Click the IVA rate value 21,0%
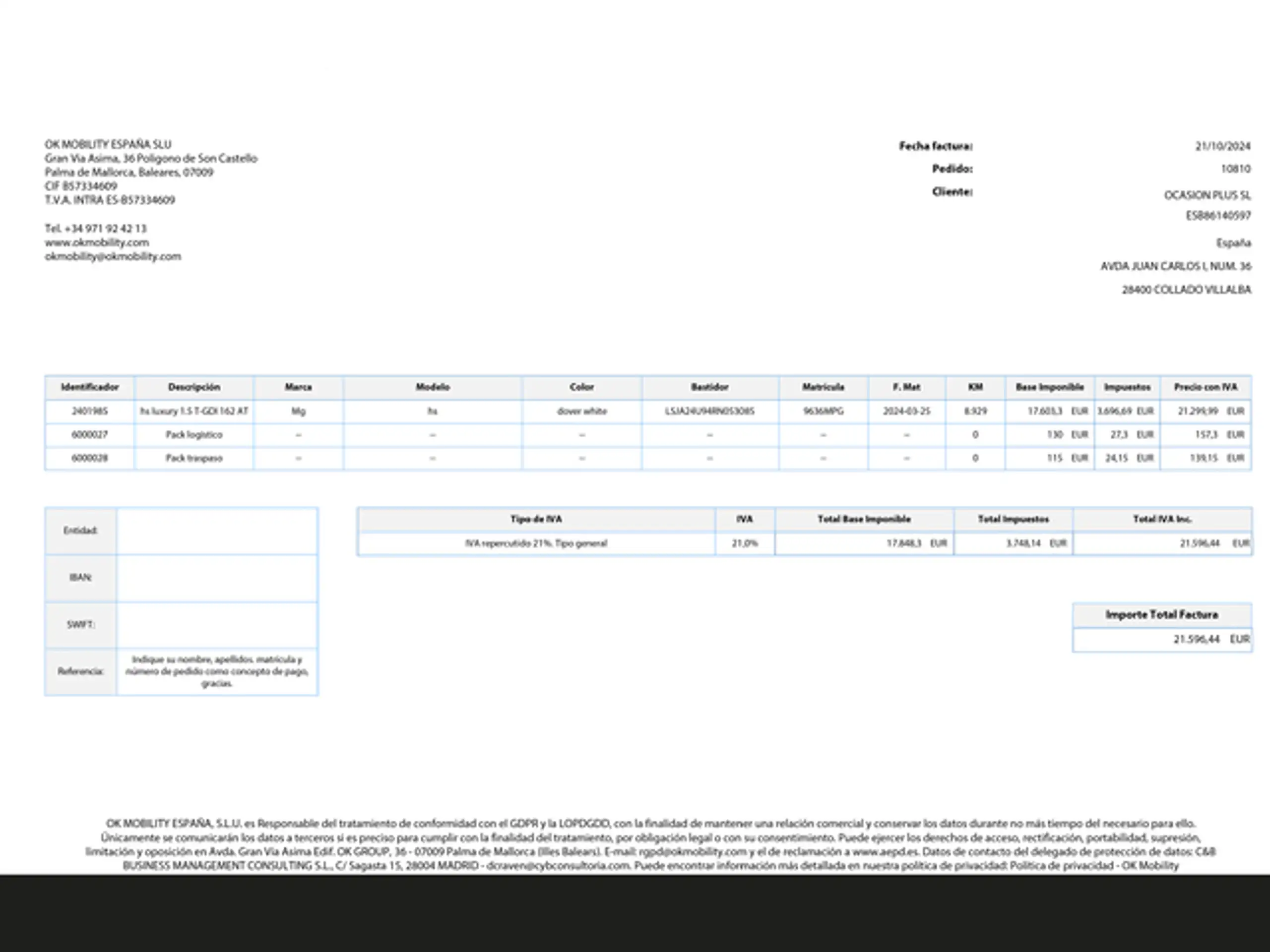Screen dimensions: 1270x952 [x=745, y=543]
